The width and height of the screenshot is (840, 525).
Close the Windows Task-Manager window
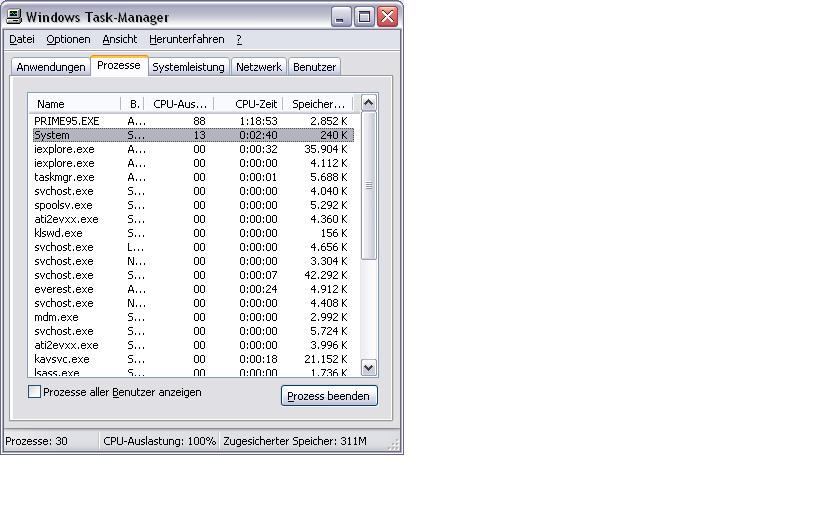[387, 17]
